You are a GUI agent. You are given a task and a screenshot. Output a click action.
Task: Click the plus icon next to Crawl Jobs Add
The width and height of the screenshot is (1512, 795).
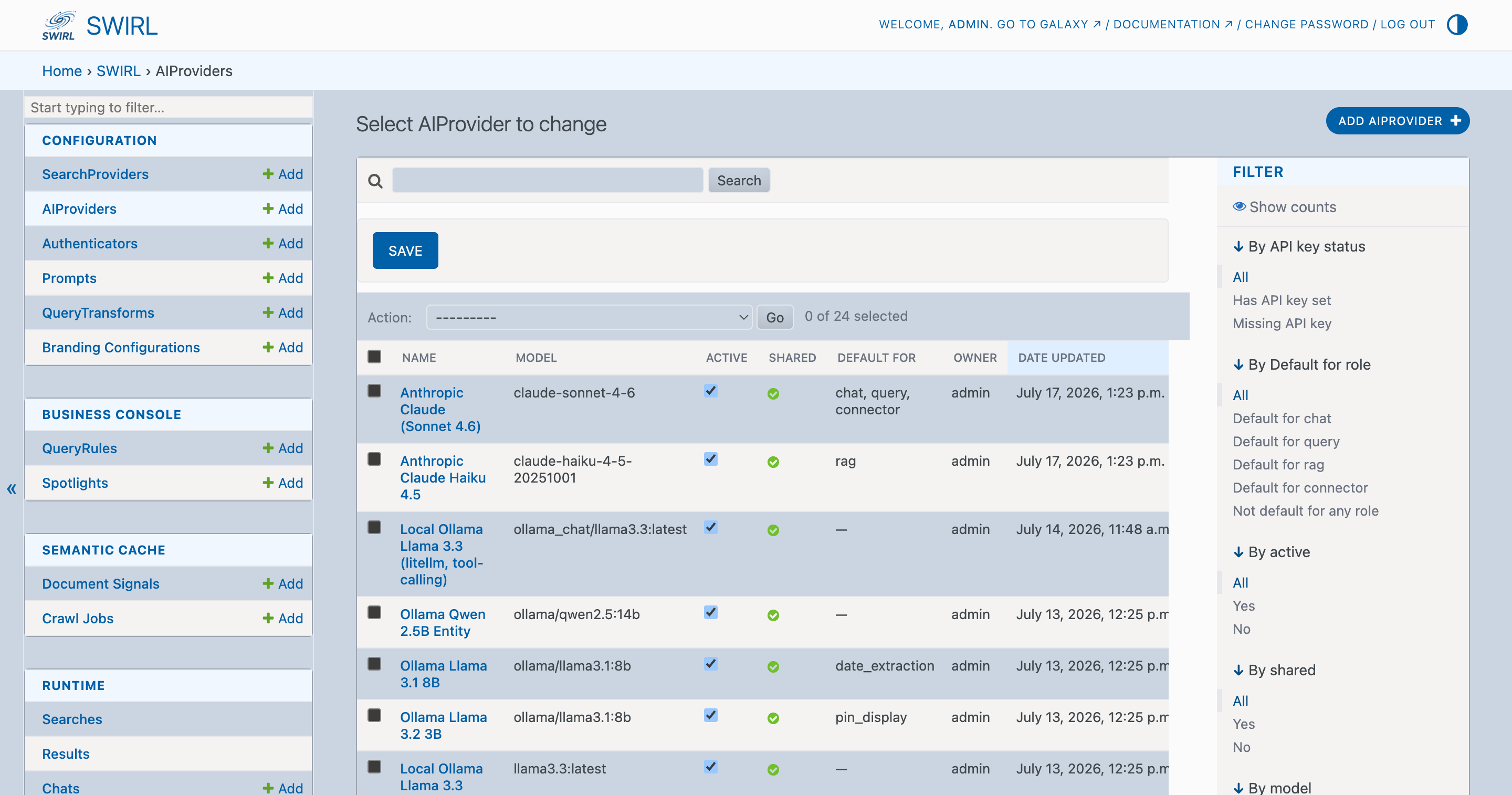point(268,618)
